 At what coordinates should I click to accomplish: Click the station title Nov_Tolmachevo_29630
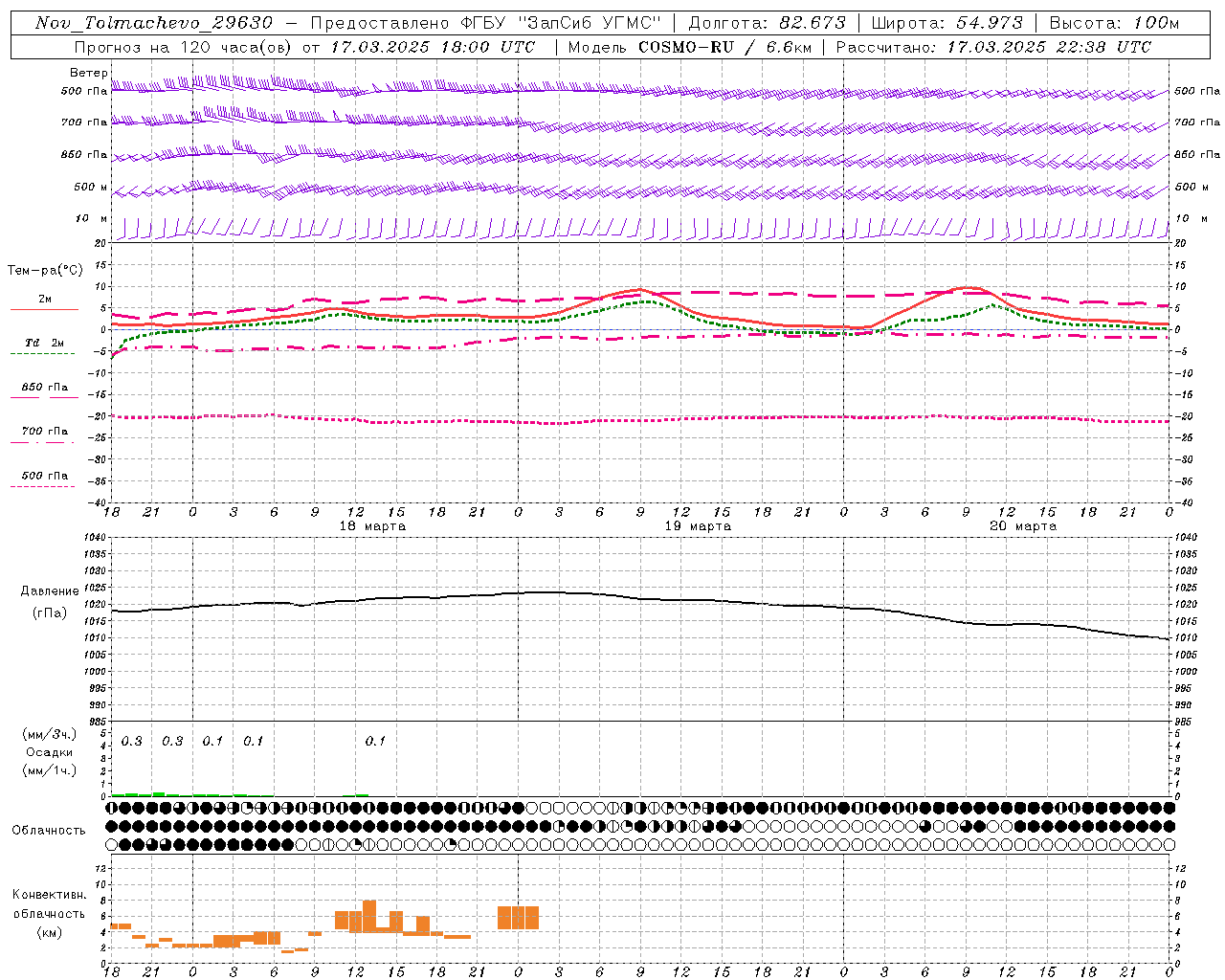pyautogui.click(x=154, y=23)
